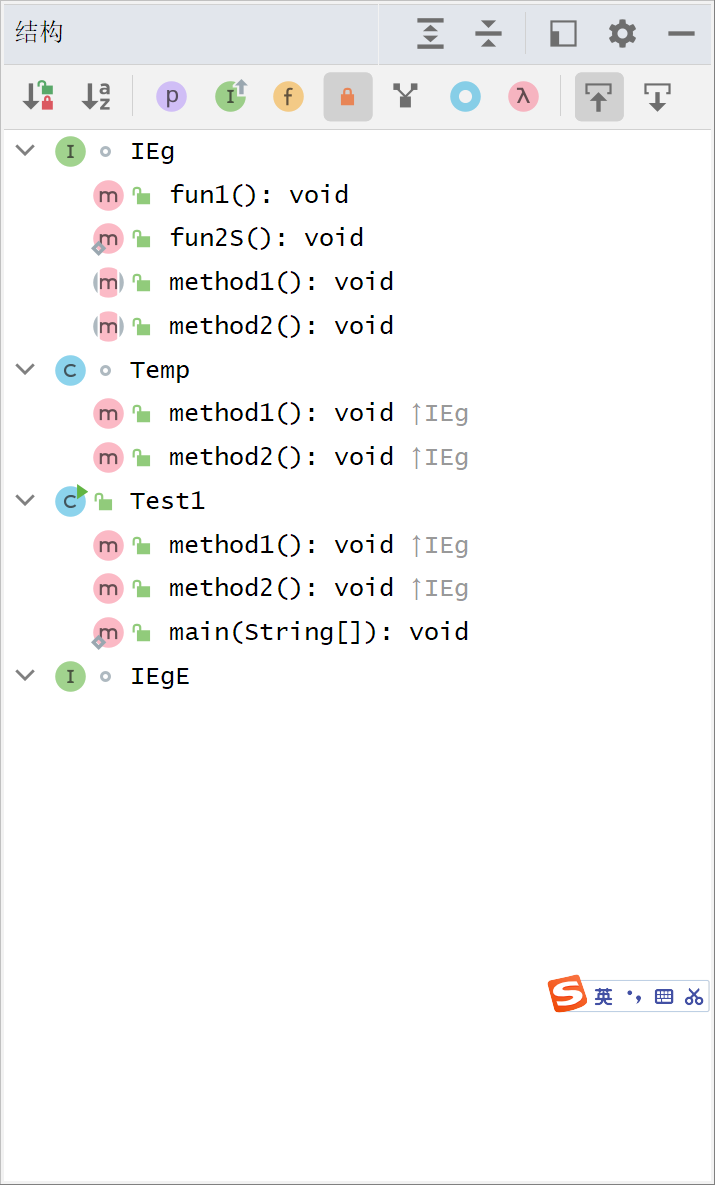Screen dimensions: 715x1185
Task: Toggle Show Inherited members filter
Action: tap(231, 97)
